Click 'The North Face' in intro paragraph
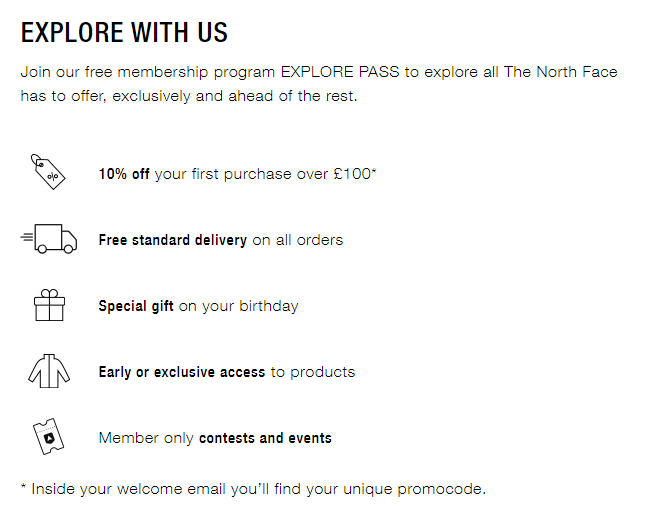Viewport: 646px width, 518px height. coord(561,72)
